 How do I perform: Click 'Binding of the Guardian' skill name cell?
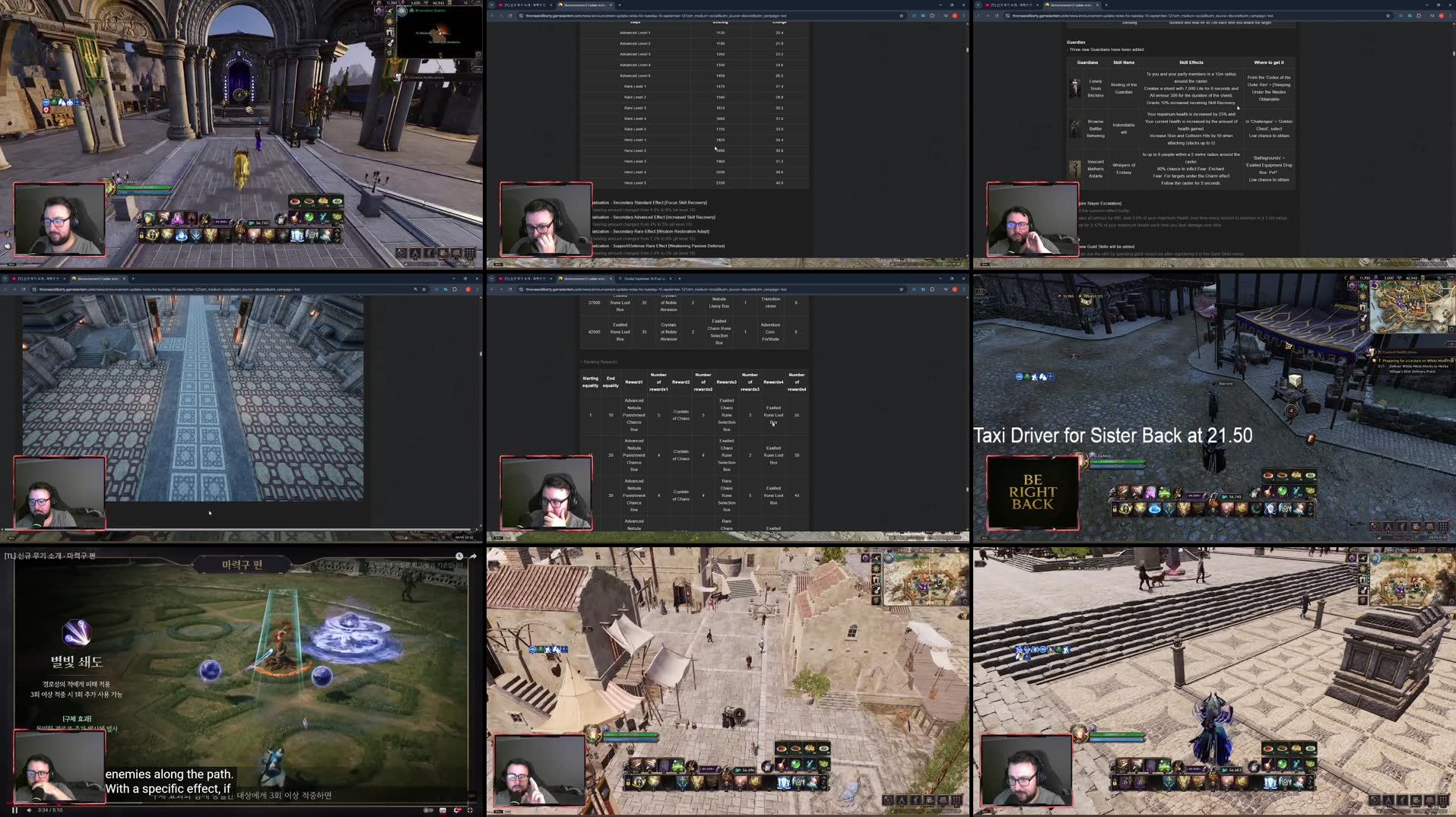click(1124, 88)
